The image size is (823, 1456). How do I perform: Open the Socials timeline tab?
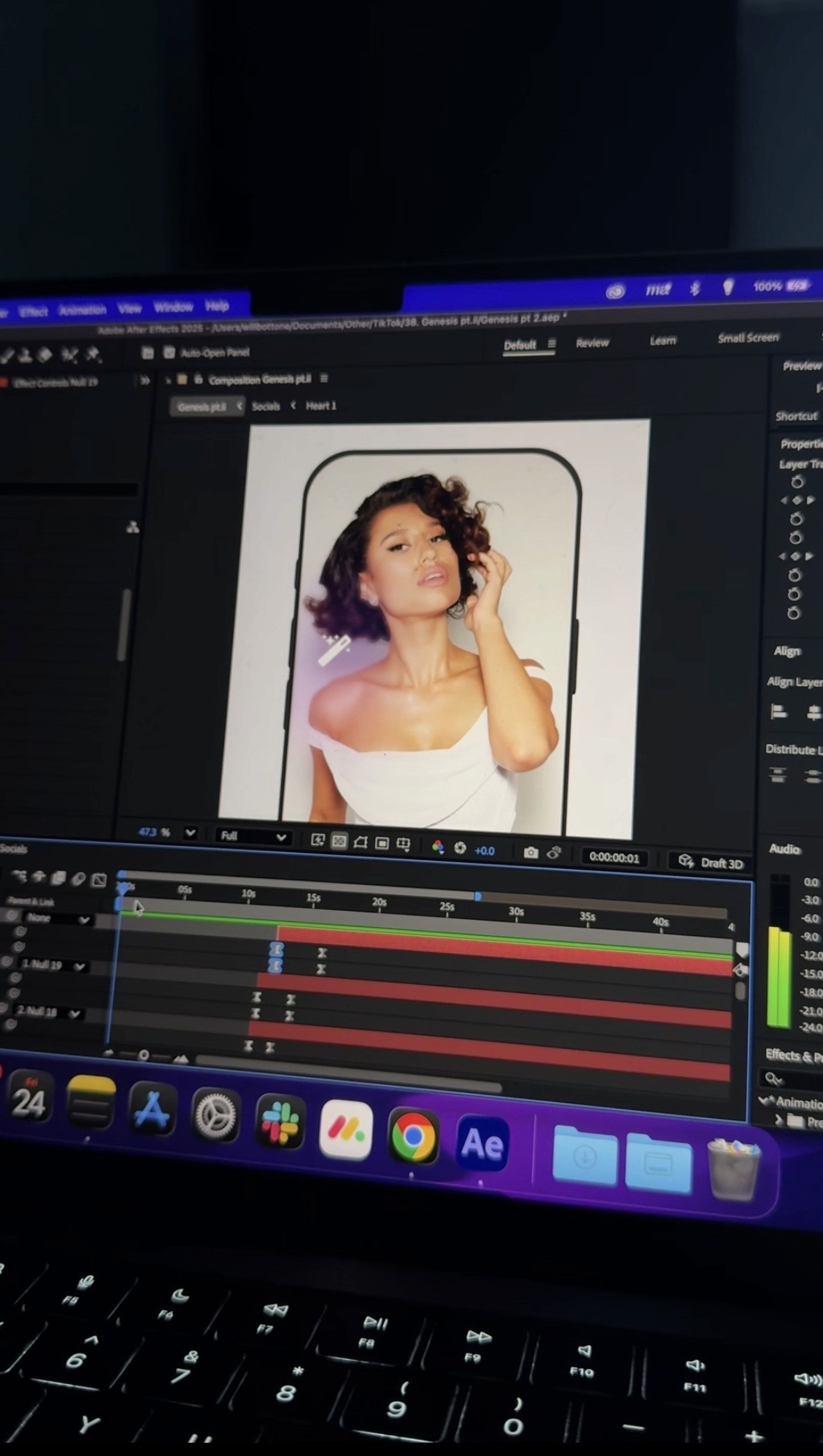pos(14,849)
